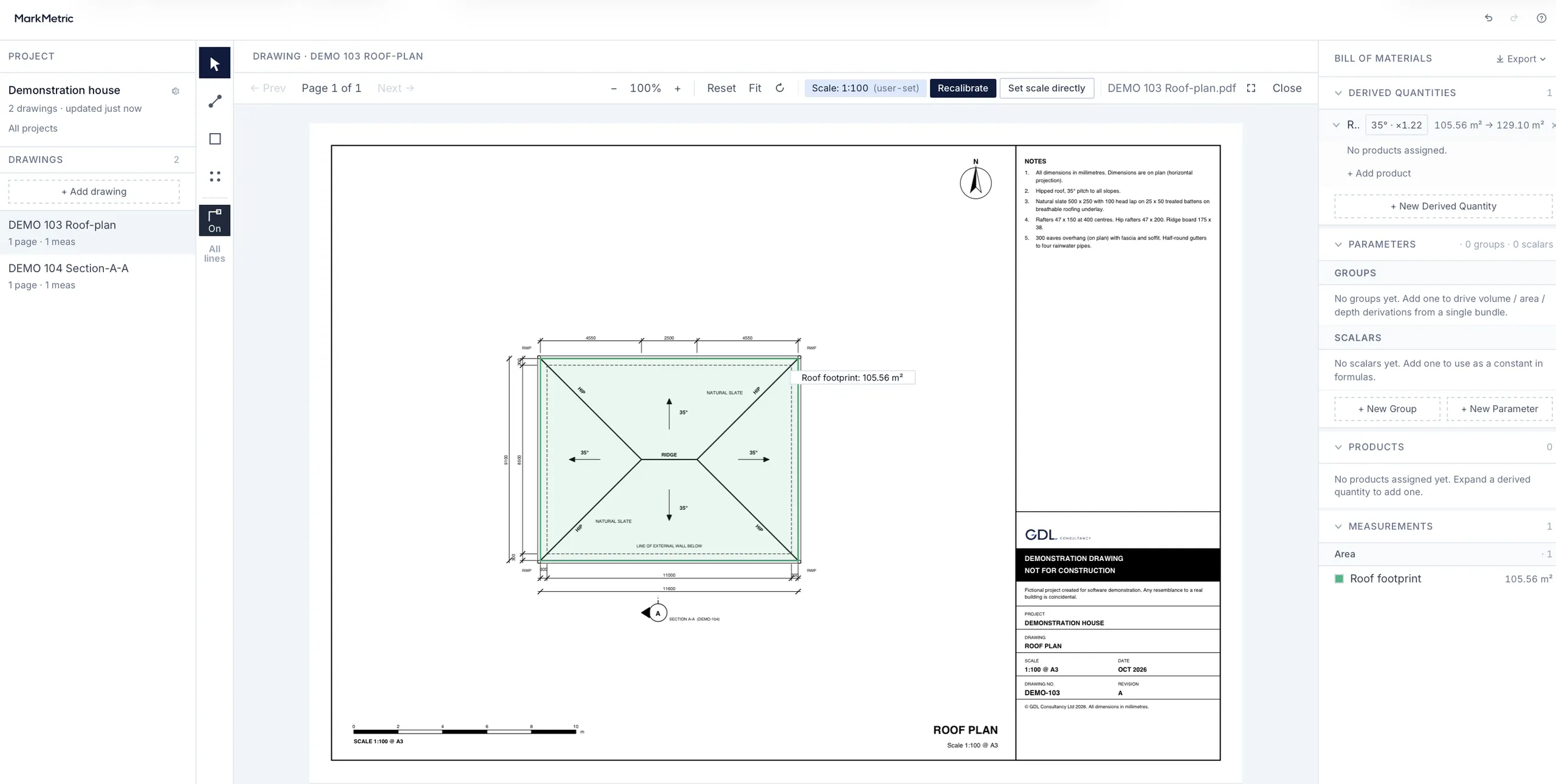Open drawing in fullscreen icon
Image resolution: width=1556 pixels, height=784 pixels.
point(1251,88)
